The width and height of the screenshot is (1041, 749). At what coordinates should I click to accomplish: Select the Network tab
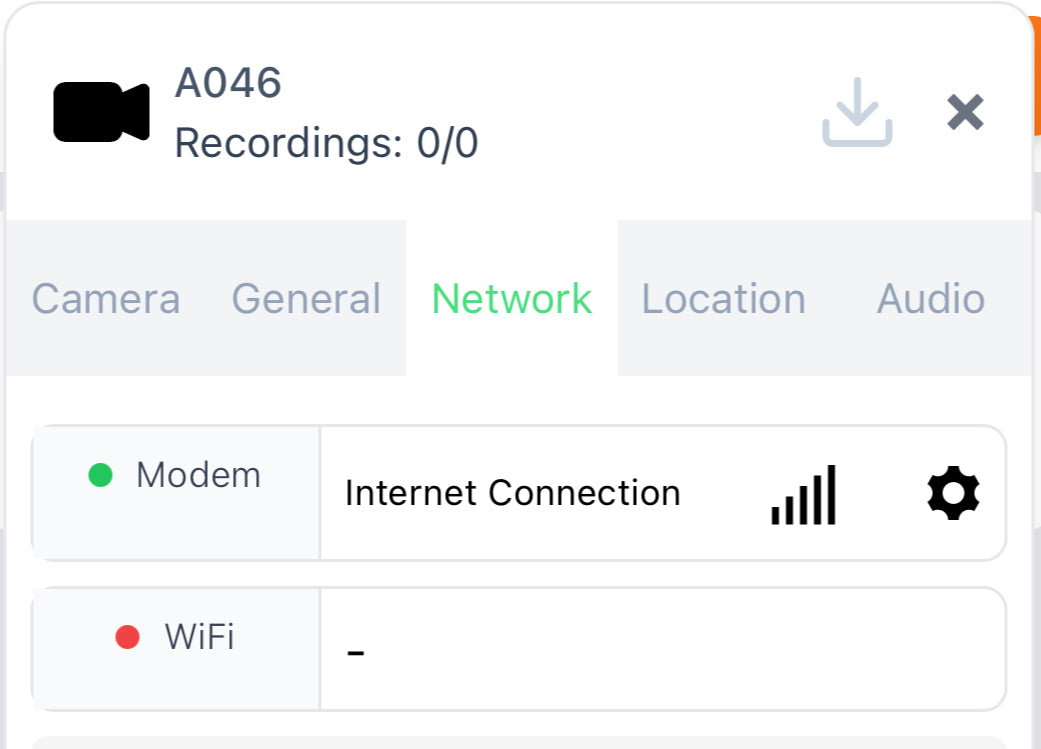511,298
